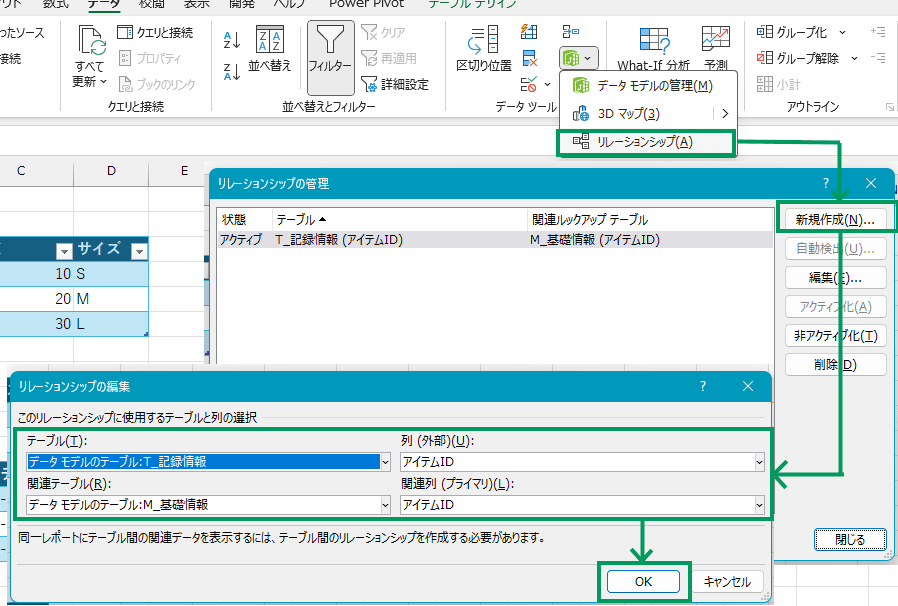Open the テーブル(T) combo box dropdown
The width and height of the screenshot is (898, 606).
point(385,462)
